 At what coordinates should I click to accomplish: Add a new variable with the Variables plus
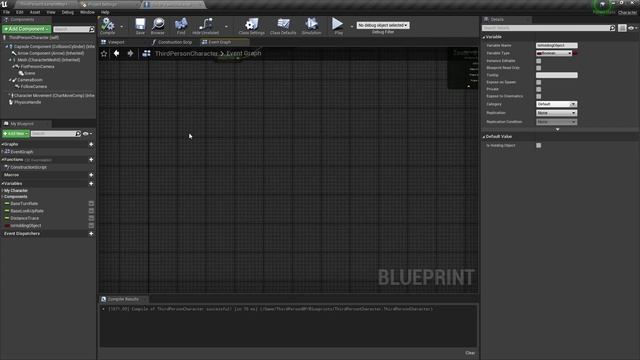pyautogui.click(x=91, y=184)
